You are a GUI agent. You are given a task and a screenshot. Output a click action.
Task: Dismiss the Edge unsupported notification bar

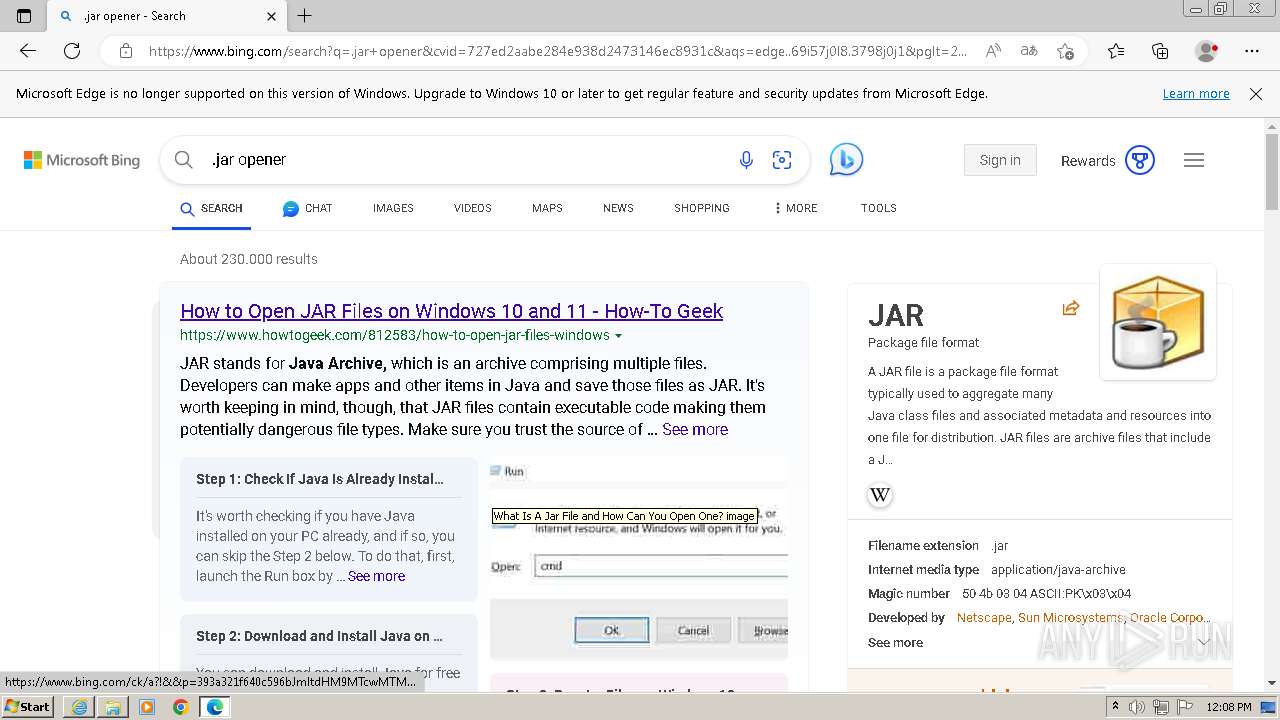pos(1256,94)
